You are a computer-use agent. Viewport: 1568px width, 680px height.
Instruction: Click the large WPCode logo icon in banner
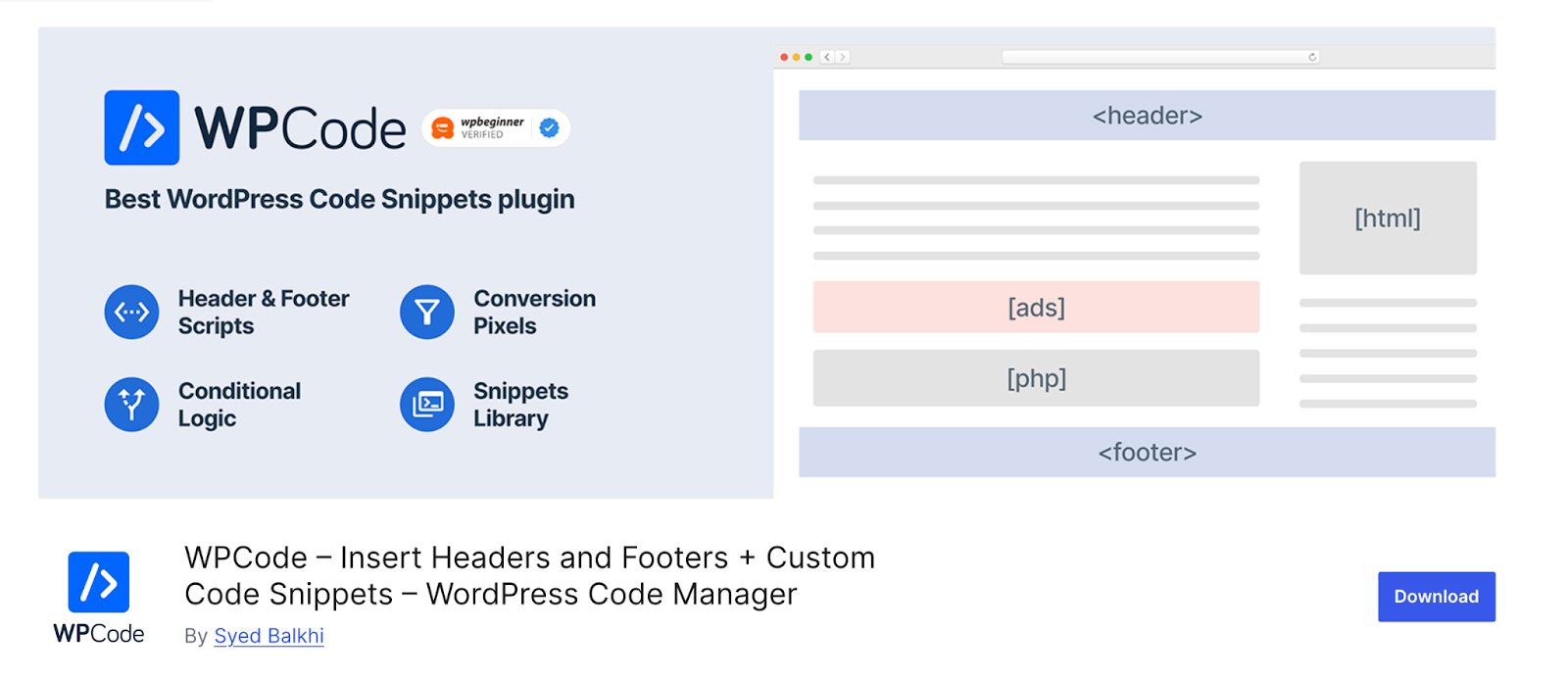point(142,128)
